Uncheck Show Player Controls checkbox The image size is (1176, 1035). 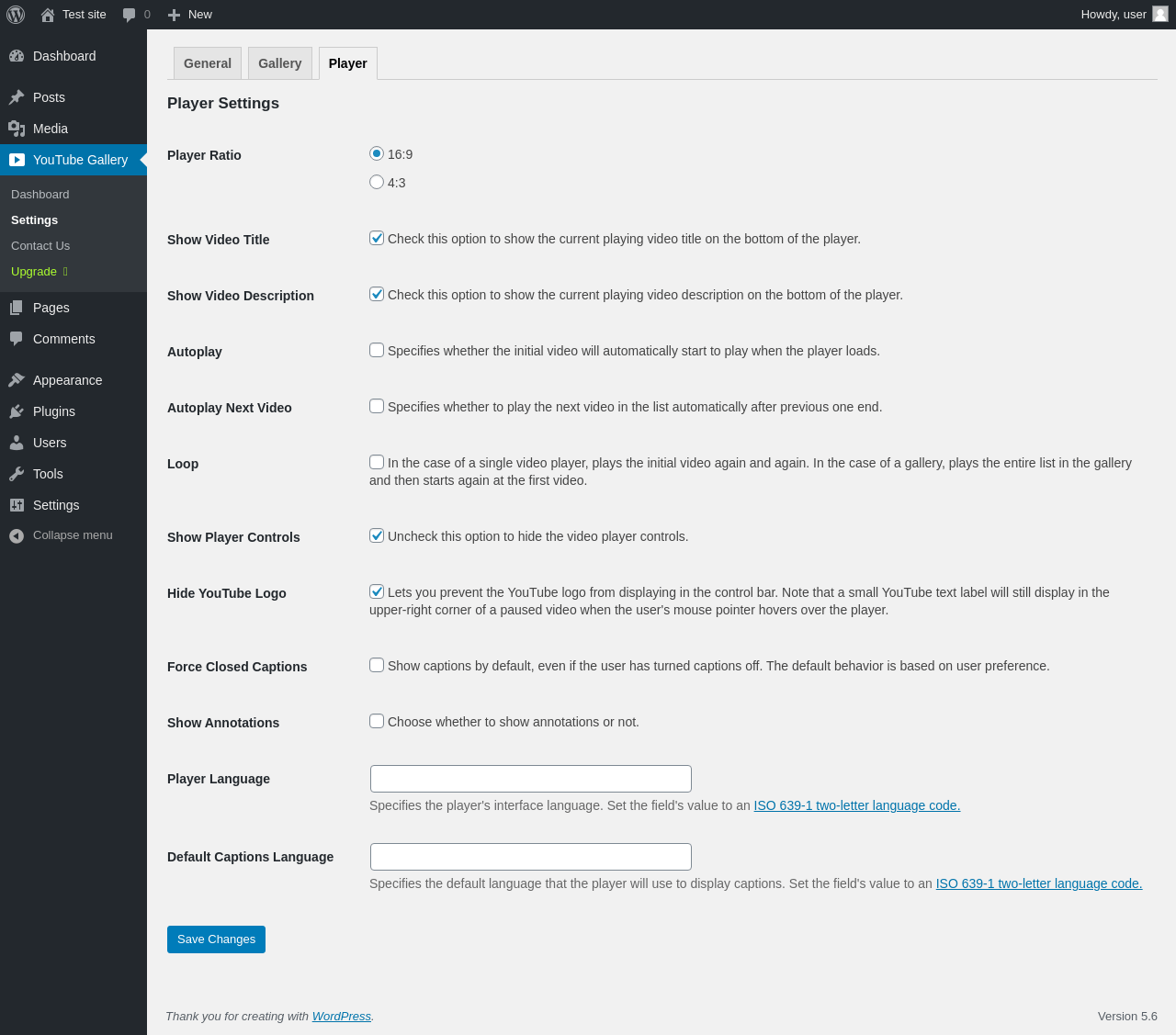point(377,535)
